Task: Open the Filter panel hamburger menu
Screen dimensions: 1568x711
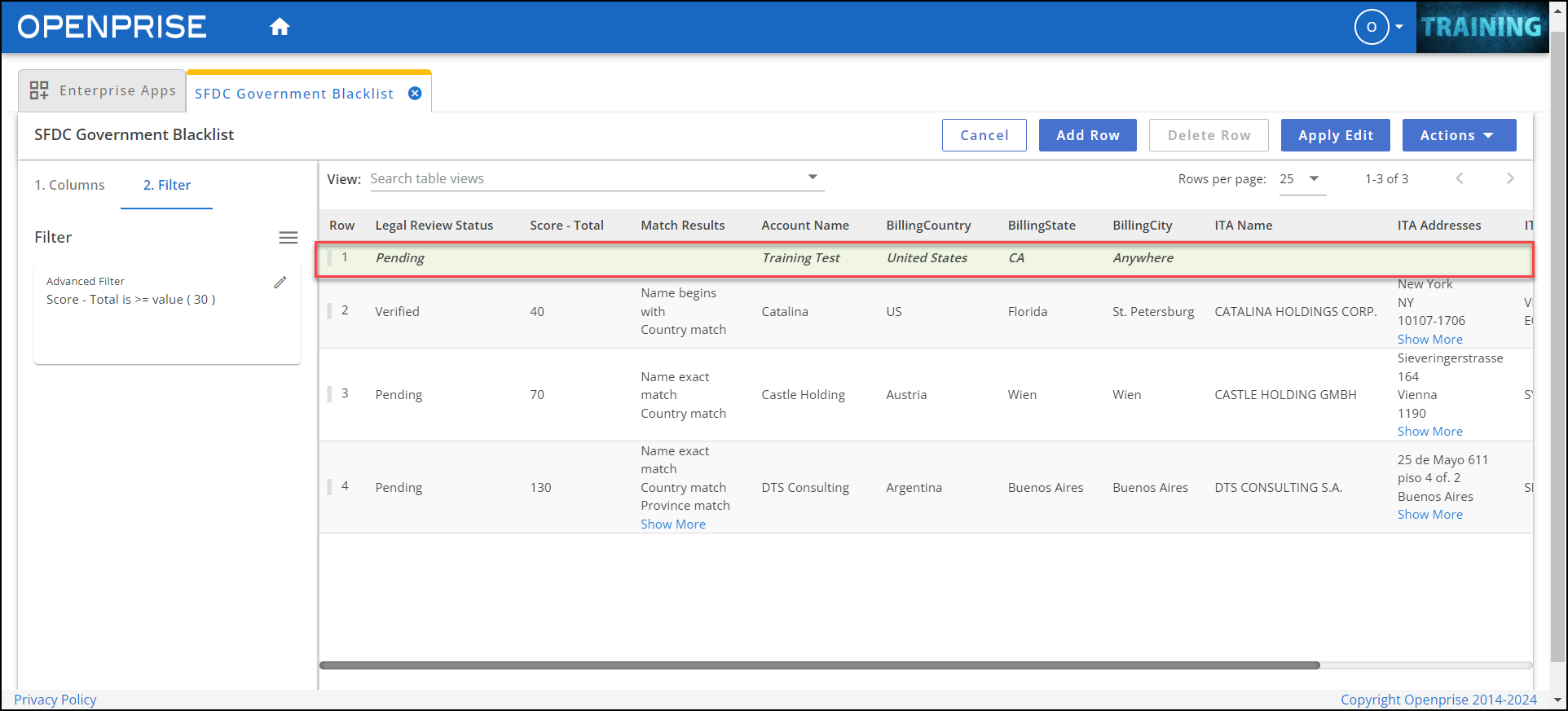Action: tap(288, 238)
